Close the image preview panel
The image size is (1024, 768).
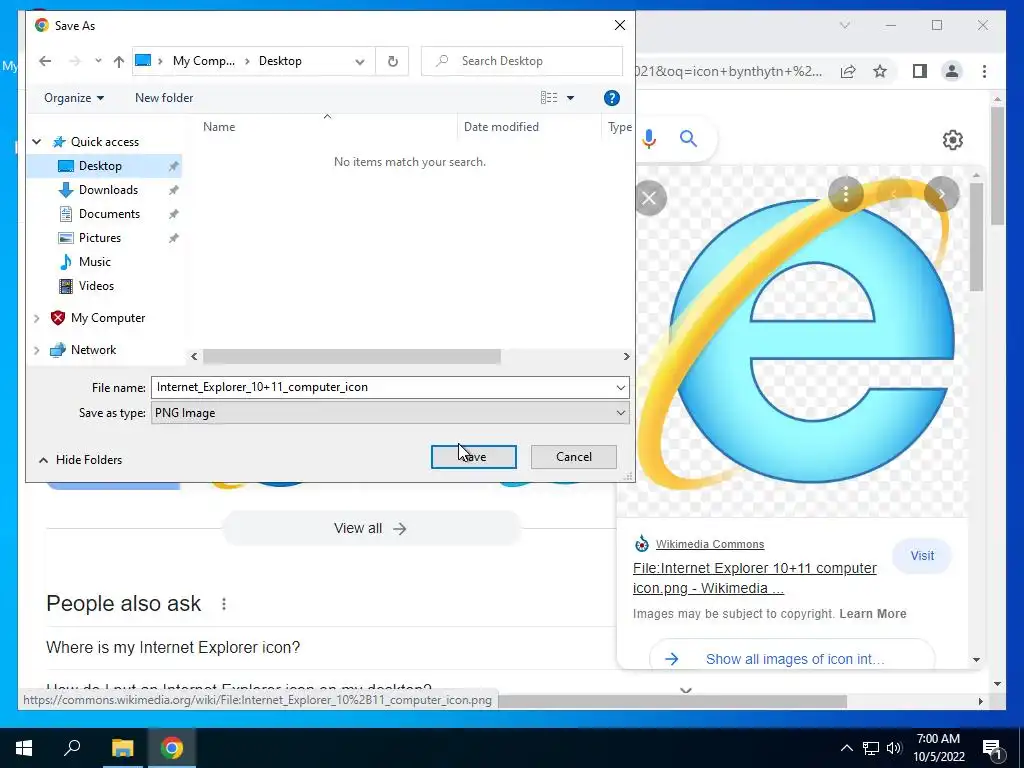649,198
